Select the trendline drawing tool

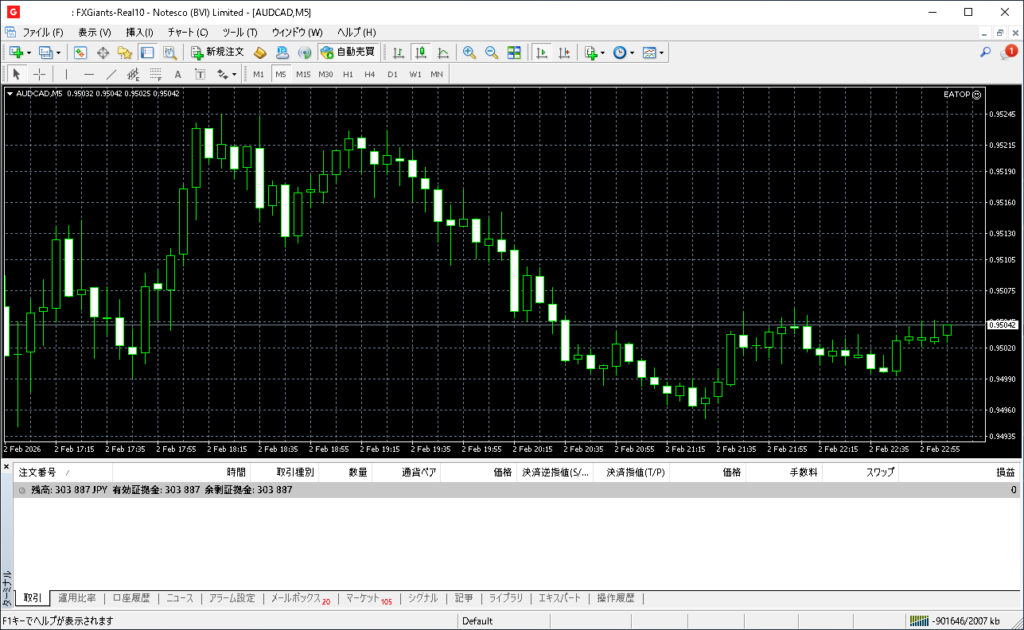pyautogui.click(x=111, y=74)
